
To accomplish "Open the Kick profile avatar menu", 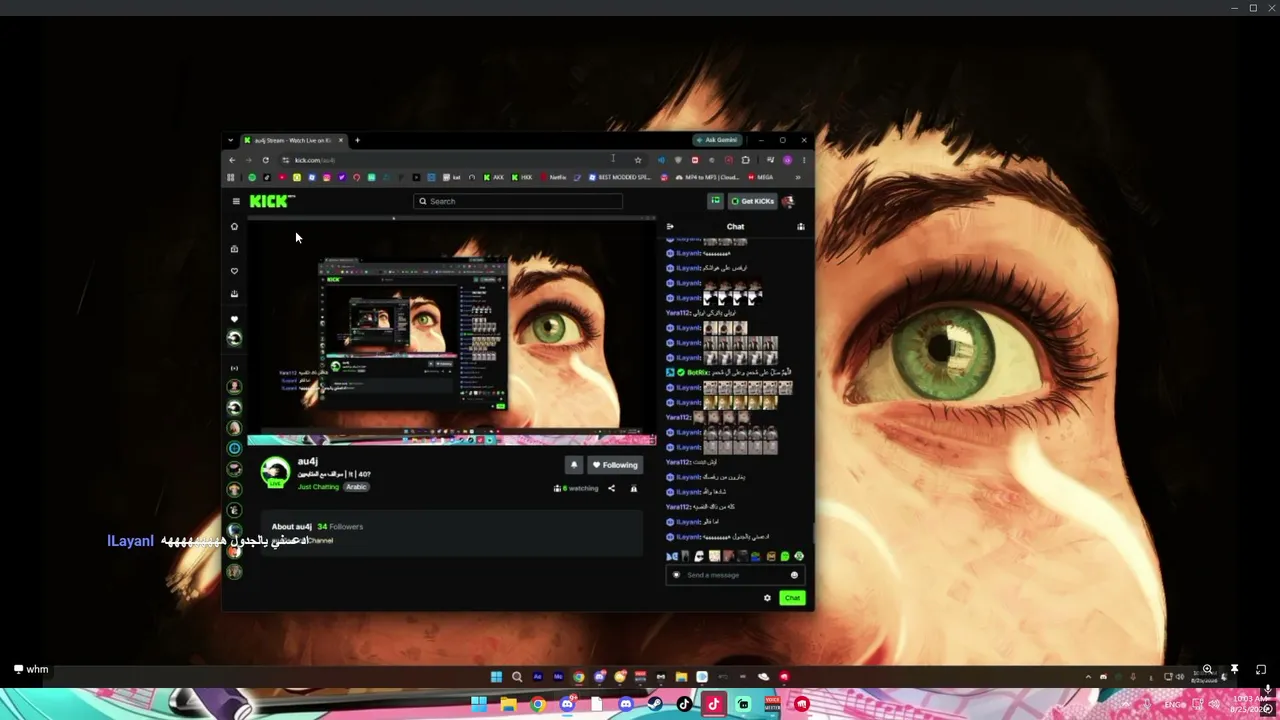I will 788,201.
